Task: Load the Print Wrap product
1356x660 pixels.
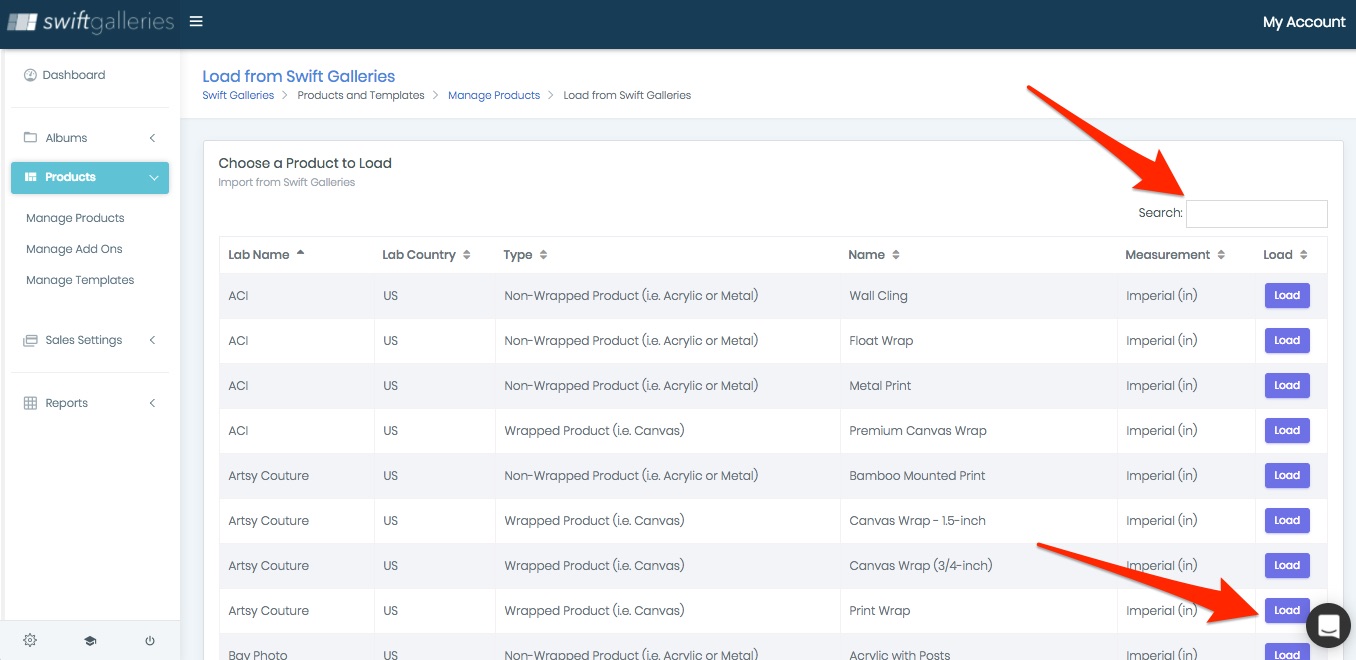Action: coord(1287,611)
